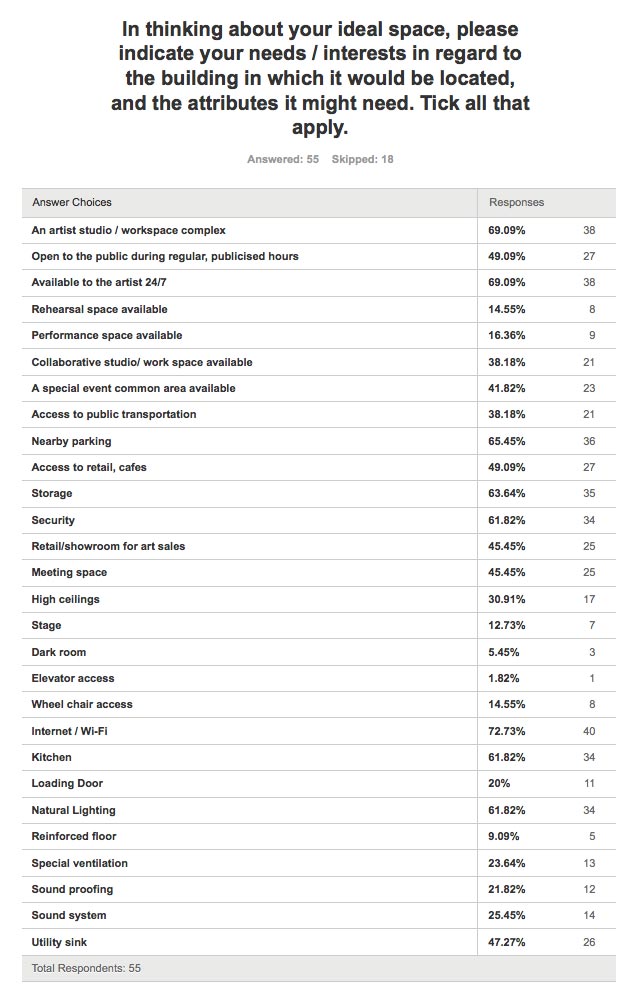Image resolution: width=637 pixels, height=994 pixels.
Task: Select the 'Utility sink' row
Action: (62, 941)
